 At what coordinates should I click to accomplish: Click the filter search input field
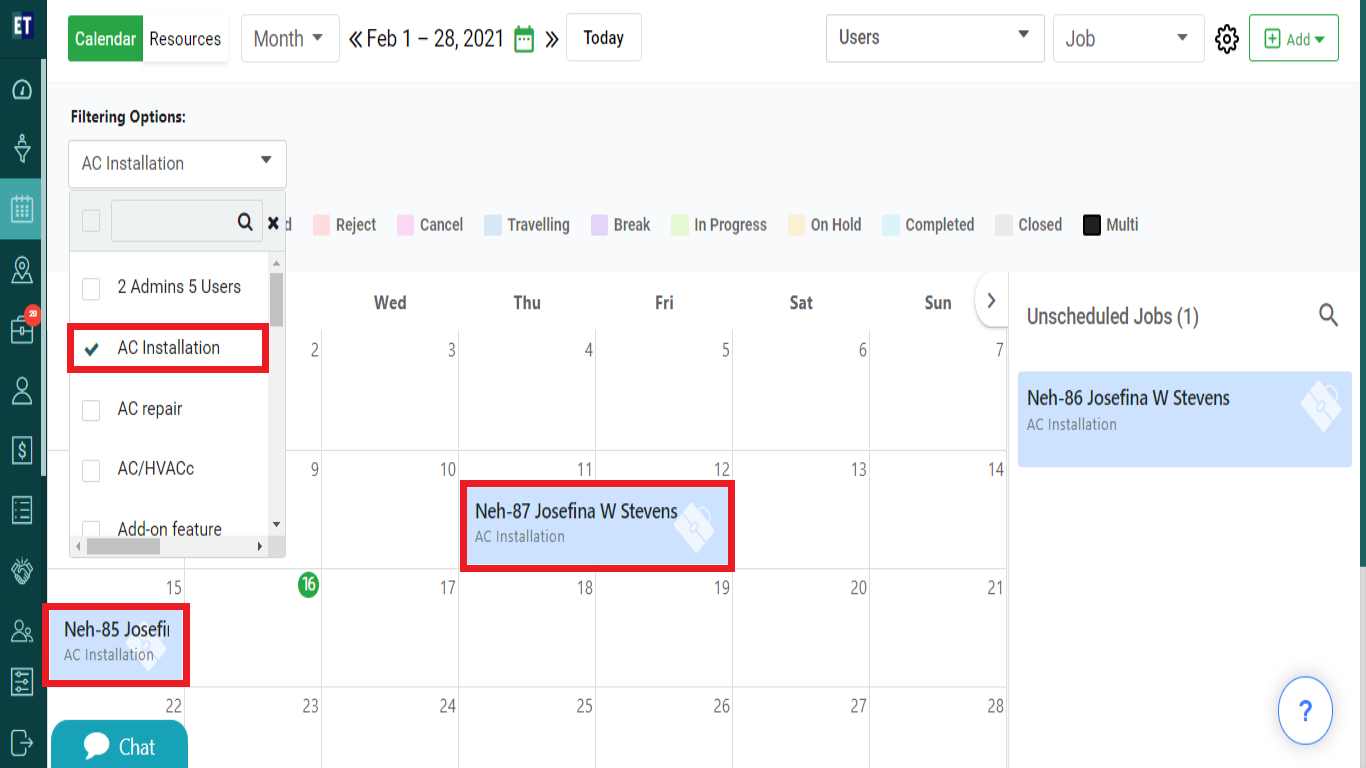pyautogui.click(x=186, y=221)
